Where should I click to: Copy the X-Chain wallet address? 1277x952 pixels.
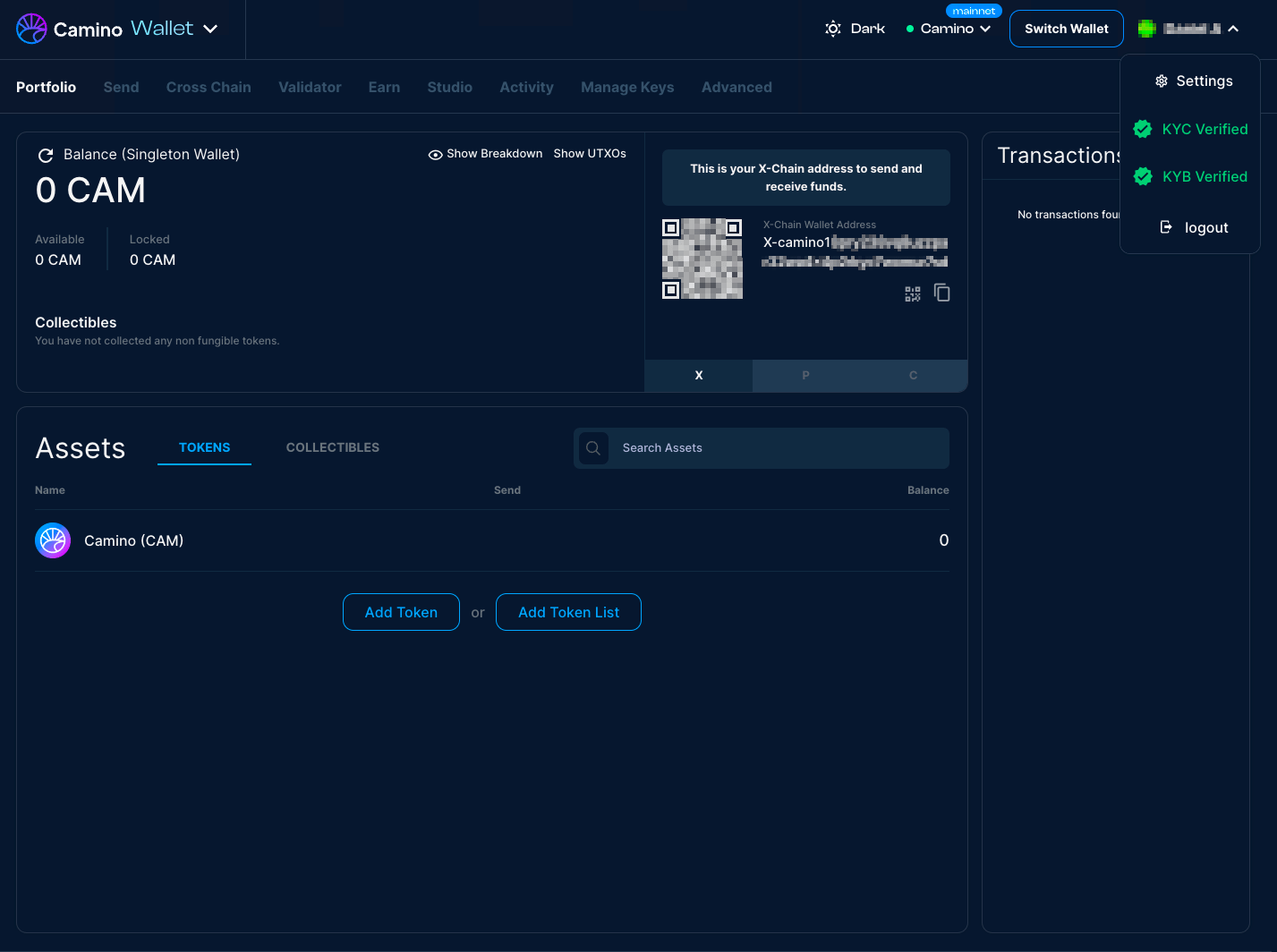pos(941,293)
